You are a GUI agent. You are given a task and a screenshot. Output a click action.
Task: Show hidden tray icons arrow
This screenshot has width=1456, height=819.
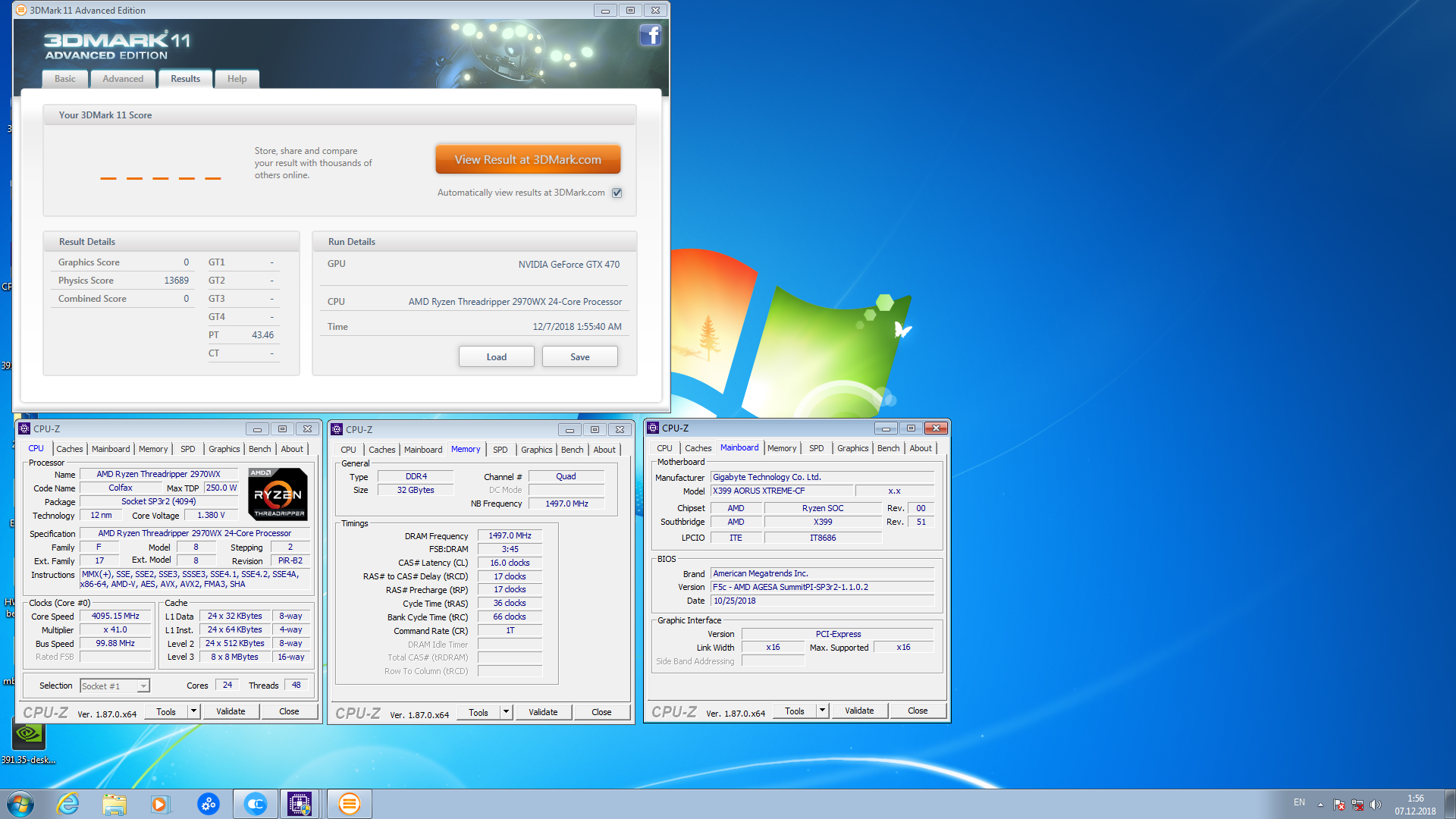[1320, 805]
